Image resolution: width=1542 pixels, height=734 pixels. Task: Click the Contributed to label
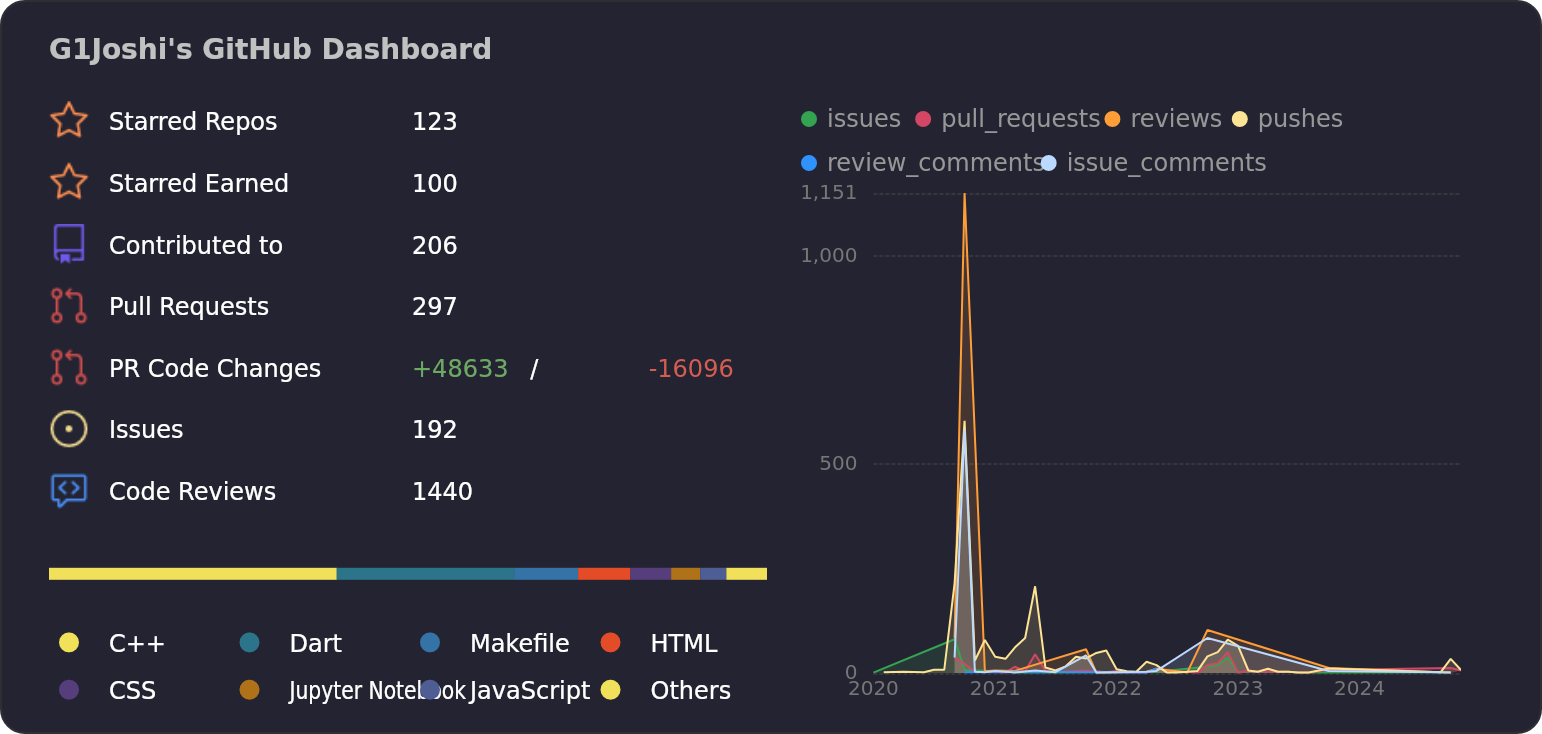pos(196,246)
